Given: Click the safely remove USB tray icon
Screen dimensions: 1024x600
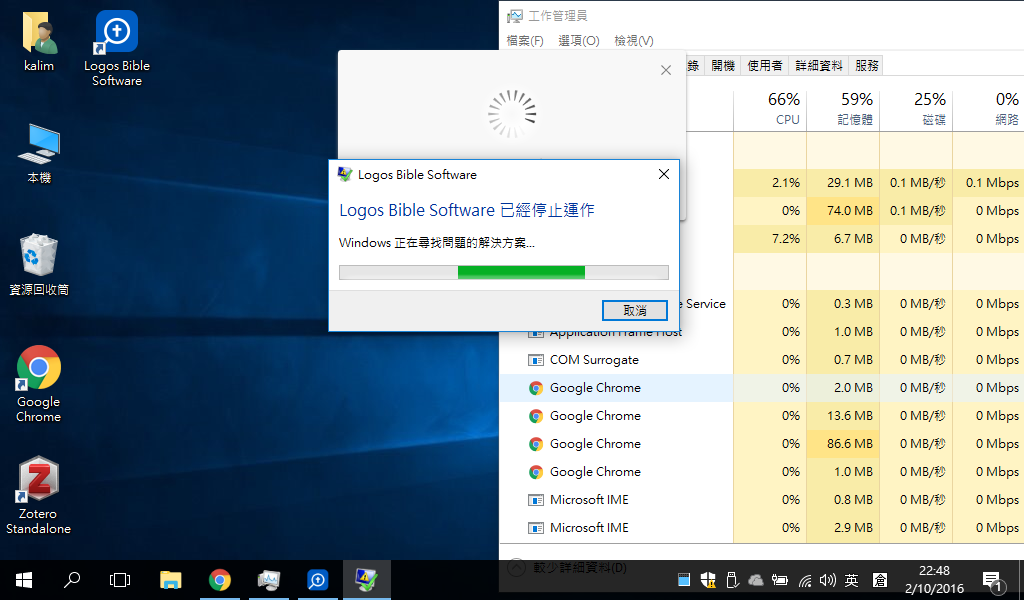Looking at the screenshot, I should pyautogui.click(x=732, y=580).
